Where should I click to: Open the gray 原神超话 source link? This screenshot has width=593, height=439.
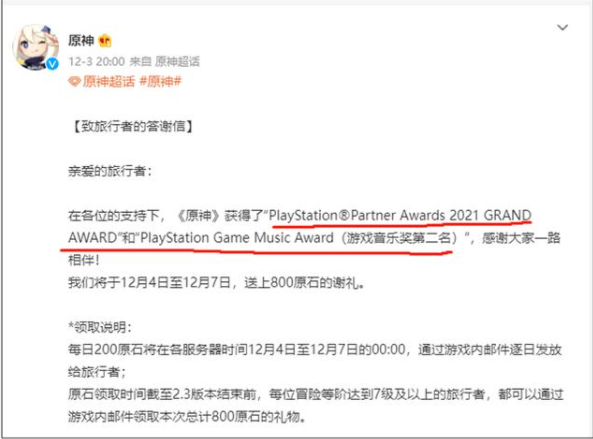pos(177,61)
